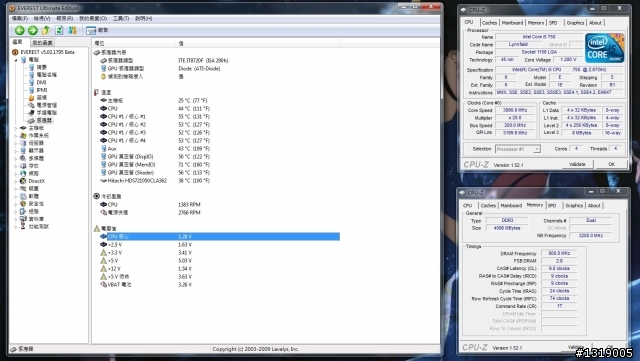Click Validate in the upper CPU-Z window
The height and width of the screenshot is (361, 640).
tap(577, 164)
